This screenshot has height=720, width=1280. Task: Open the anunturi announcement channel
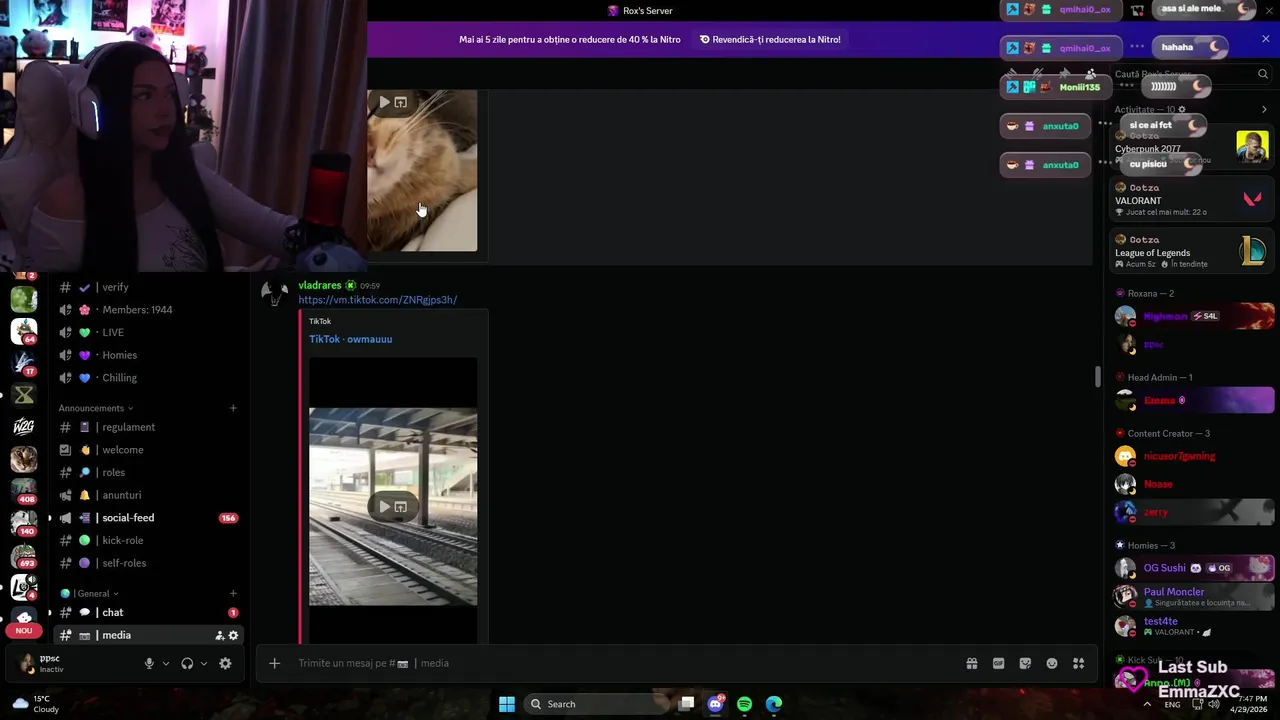(148, 495)
